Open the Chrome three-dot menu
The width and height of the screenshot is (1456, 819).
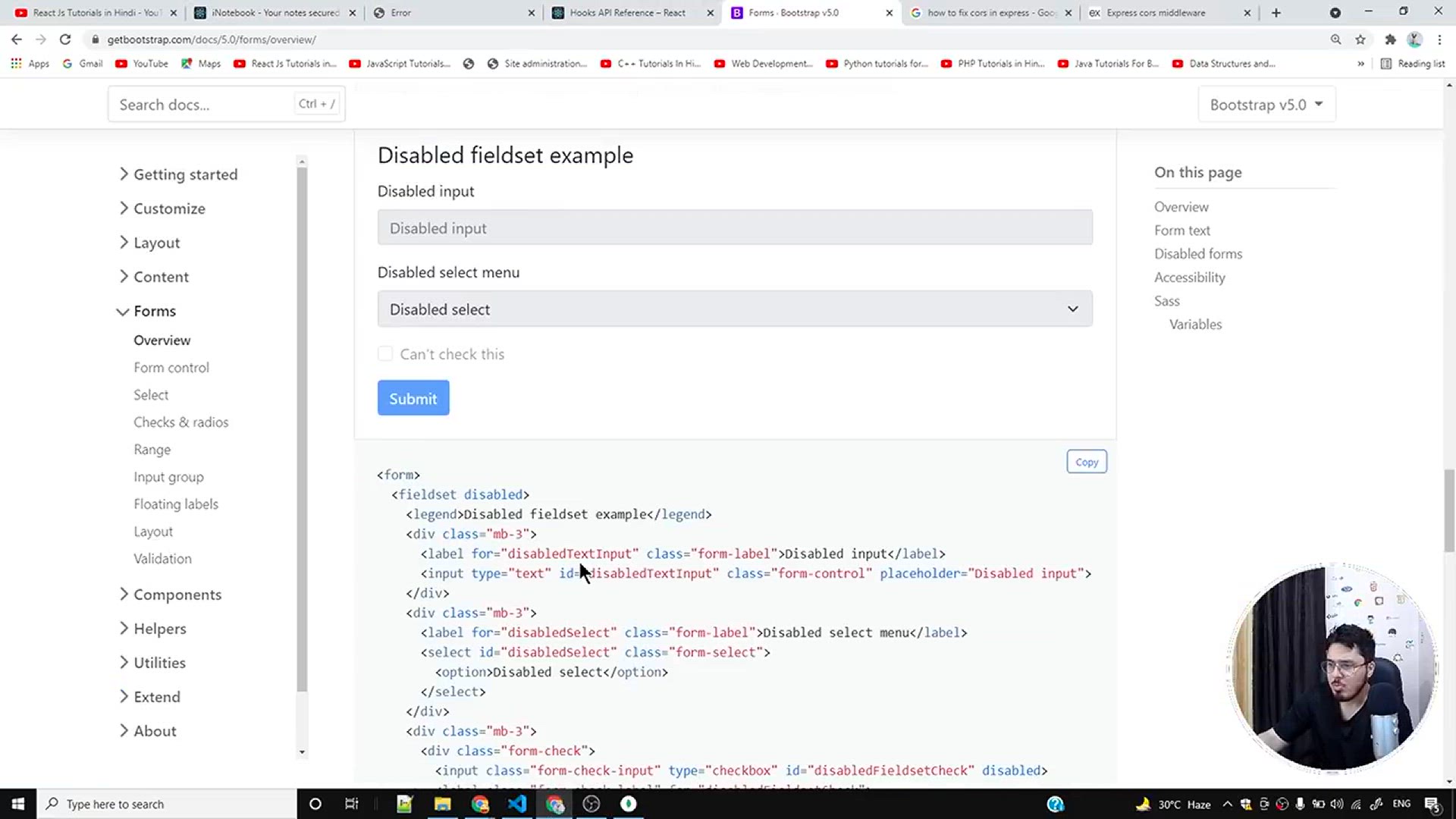(1439, 39)
